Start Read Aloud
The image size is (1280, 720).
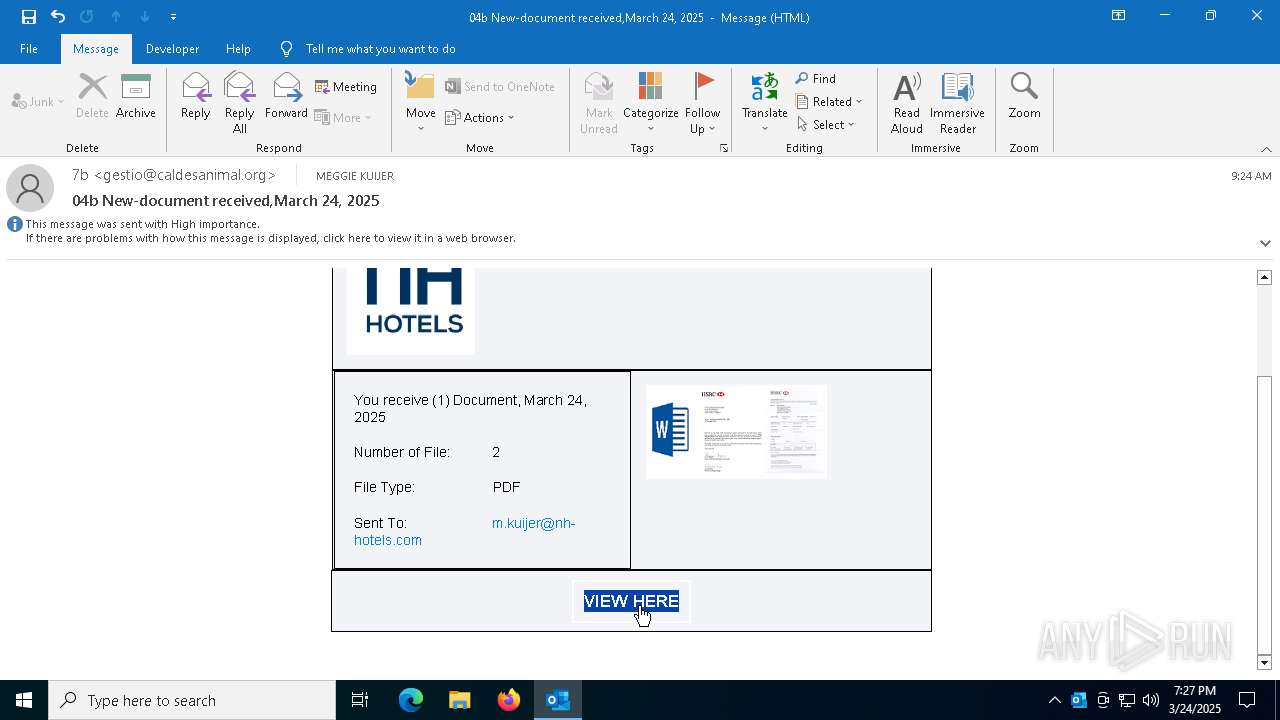tap(907, 103)
